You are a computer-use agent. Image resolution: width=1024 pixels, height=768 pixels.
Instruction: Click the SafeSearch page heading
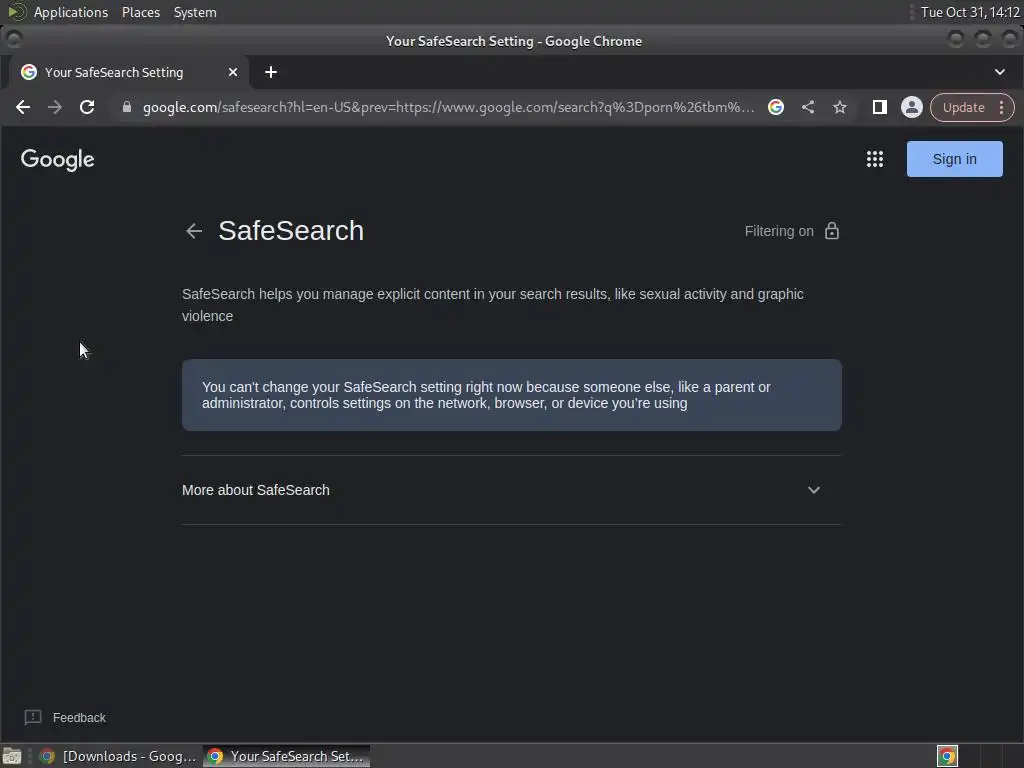point(291,231)
